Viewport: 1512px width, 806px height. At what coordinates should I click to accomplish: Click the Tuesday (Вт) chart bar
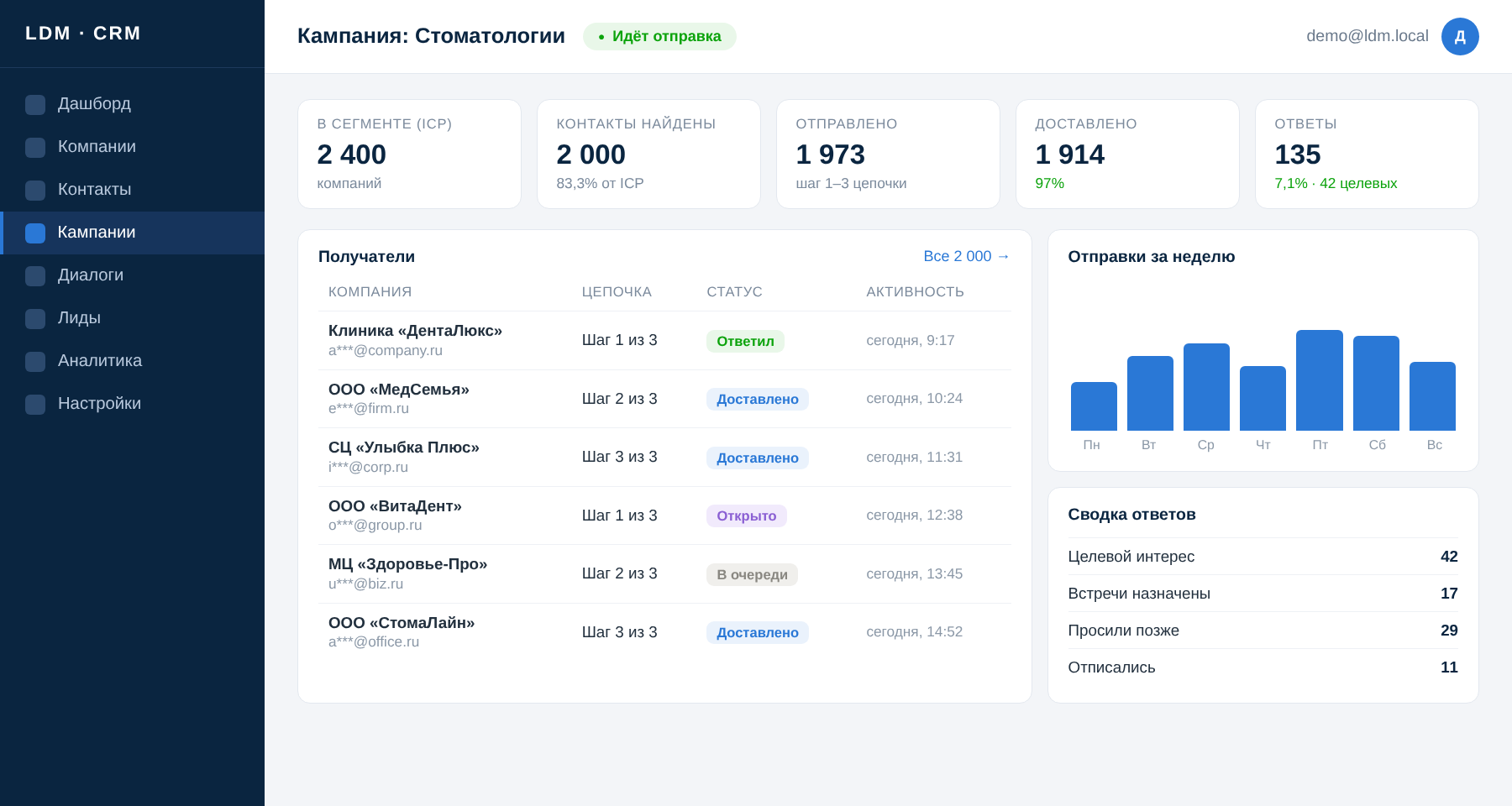pos(1150,394)
